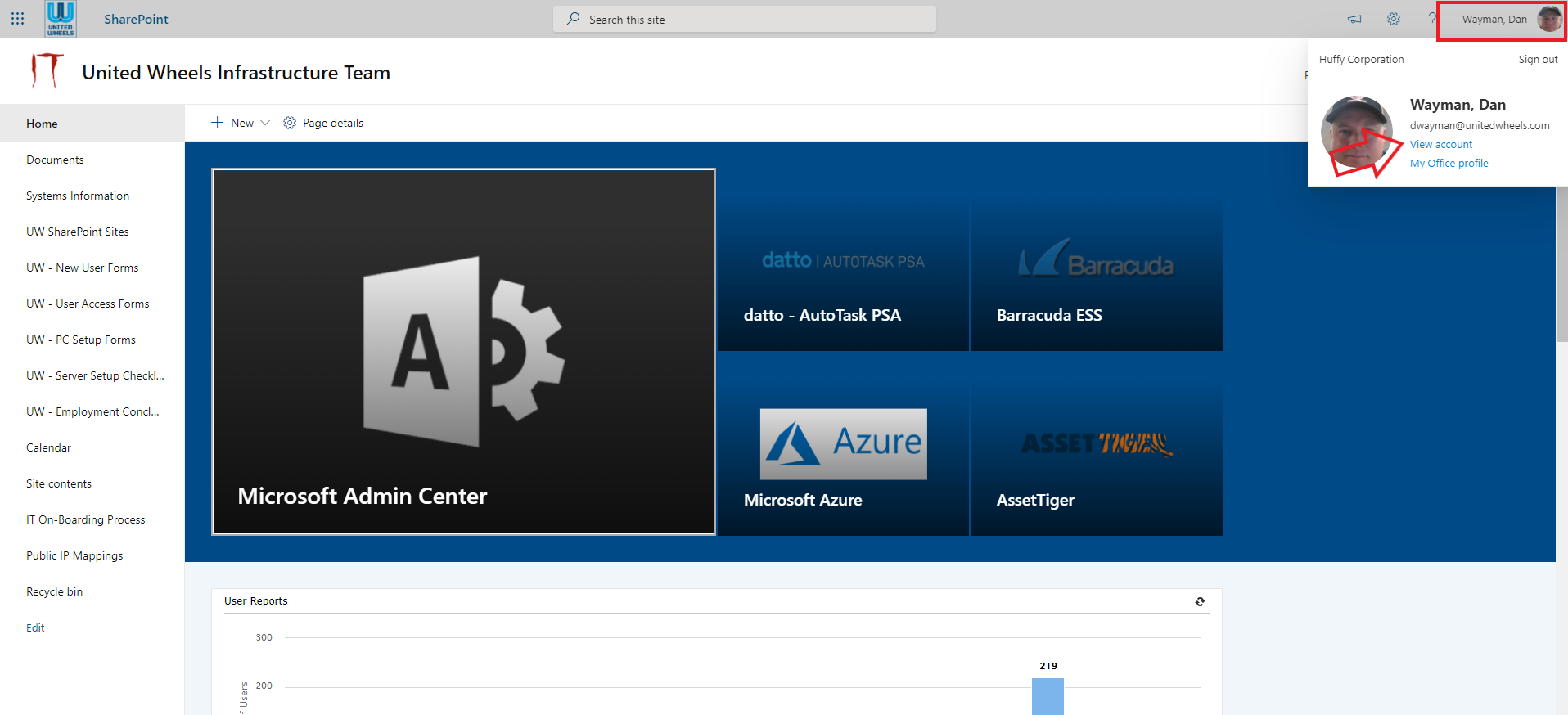
Task: Click the plus icon beside New
Action: pos(217,123)
